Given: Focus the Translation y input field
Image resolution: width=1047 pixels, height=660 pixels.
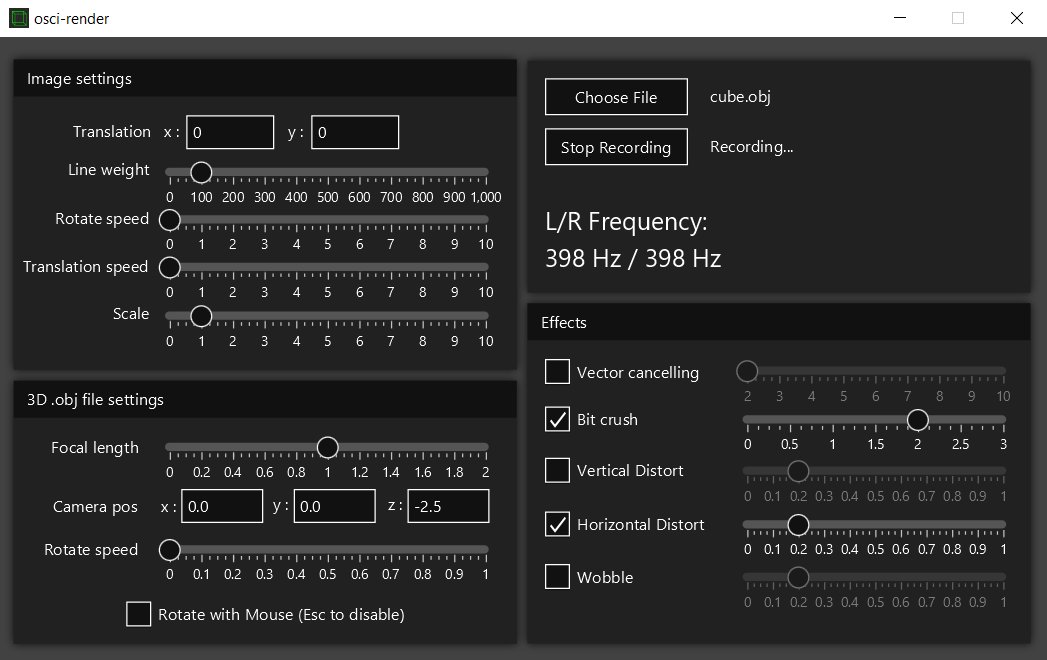Looking at the screenshot, I should coord(355,132).
